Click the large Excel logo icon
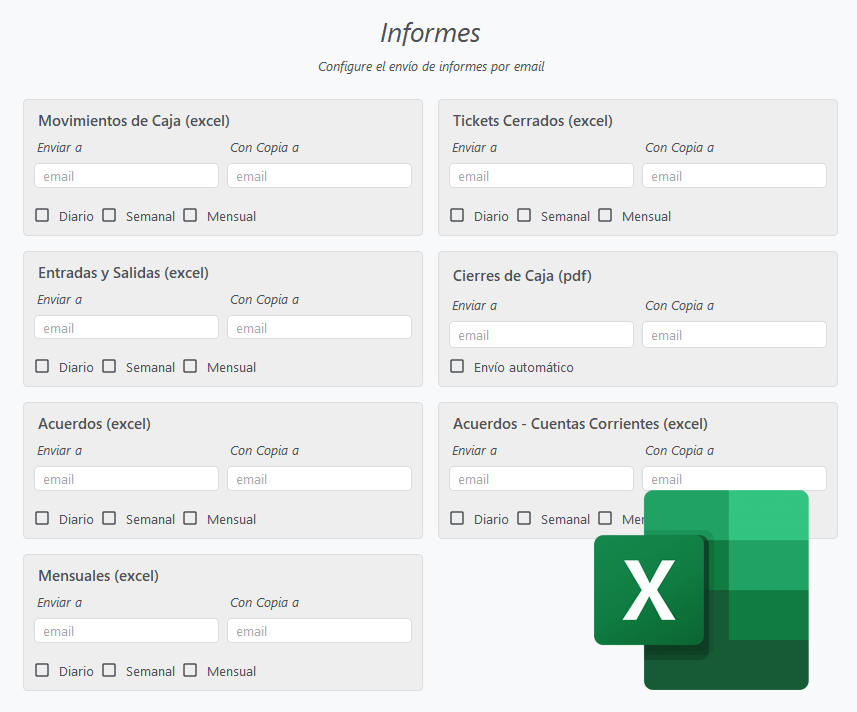857x712 pixels. (701, 590)
